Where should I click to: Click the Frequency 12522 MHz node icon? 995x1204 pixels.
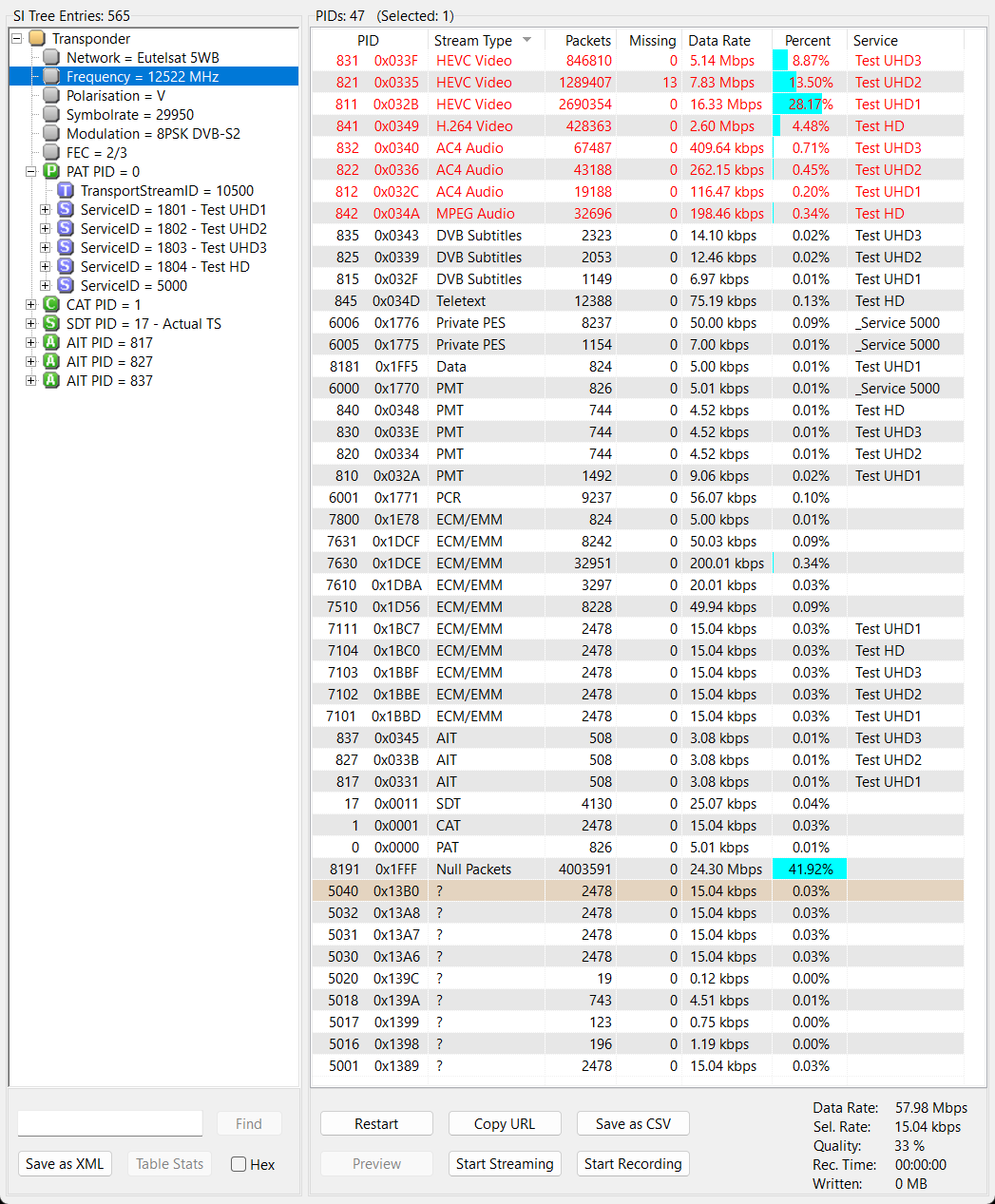click(x=51, y=77)
